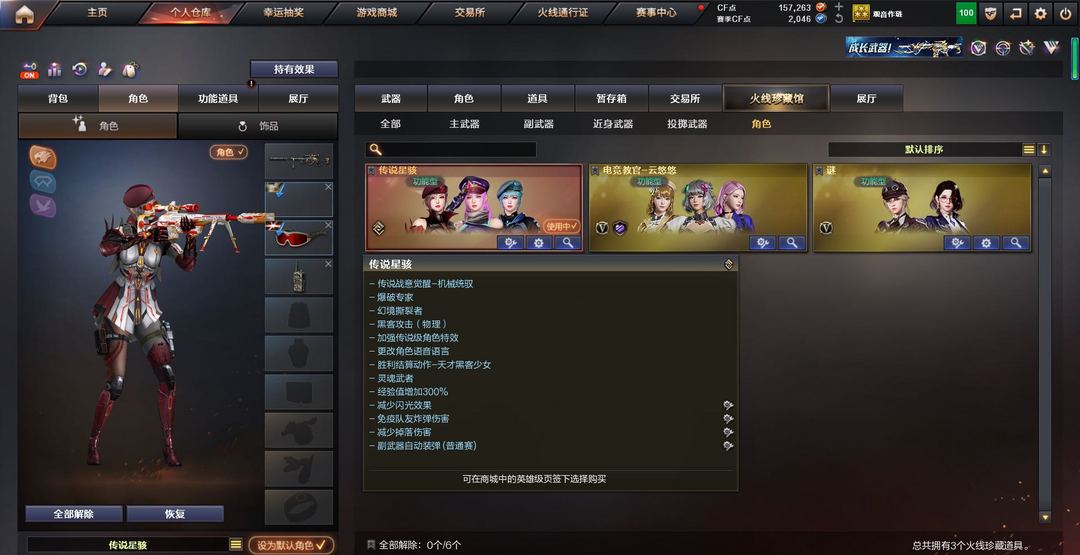Viewport: 1080px width, 555px height.
Task: Switch to 火线珍藏馆 tab
Action: point(776,98)
